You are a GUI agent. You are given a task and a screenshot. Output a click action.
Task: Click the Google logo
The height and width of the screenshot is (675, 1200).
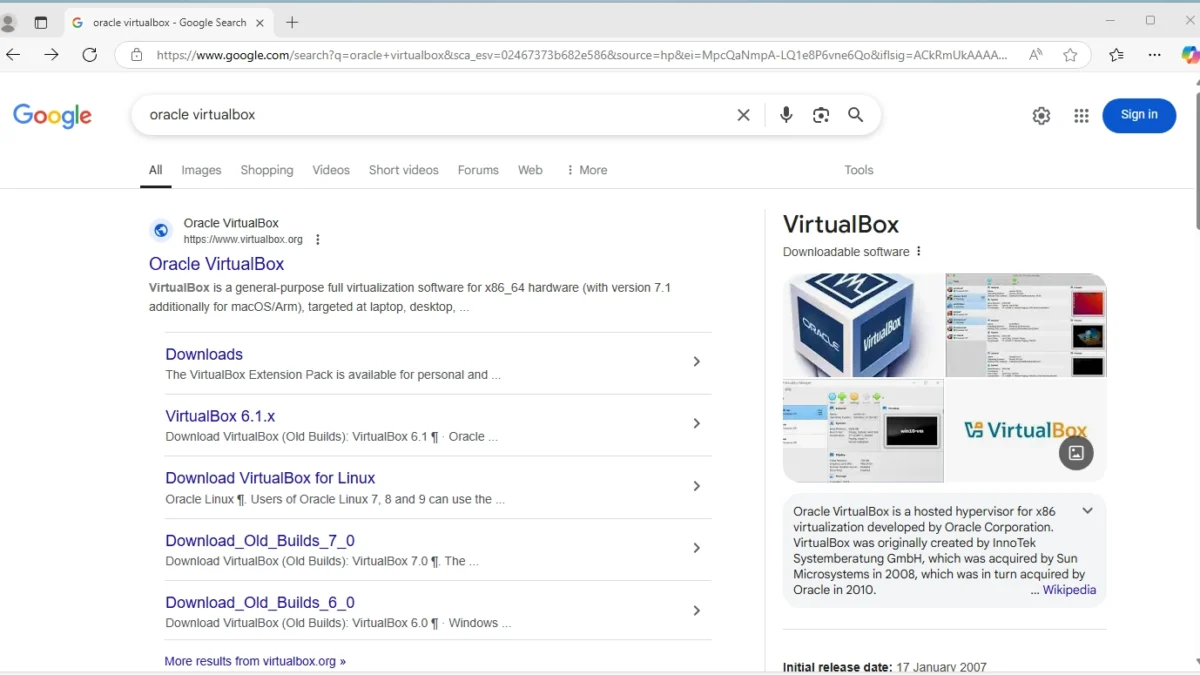pos(53,116)
